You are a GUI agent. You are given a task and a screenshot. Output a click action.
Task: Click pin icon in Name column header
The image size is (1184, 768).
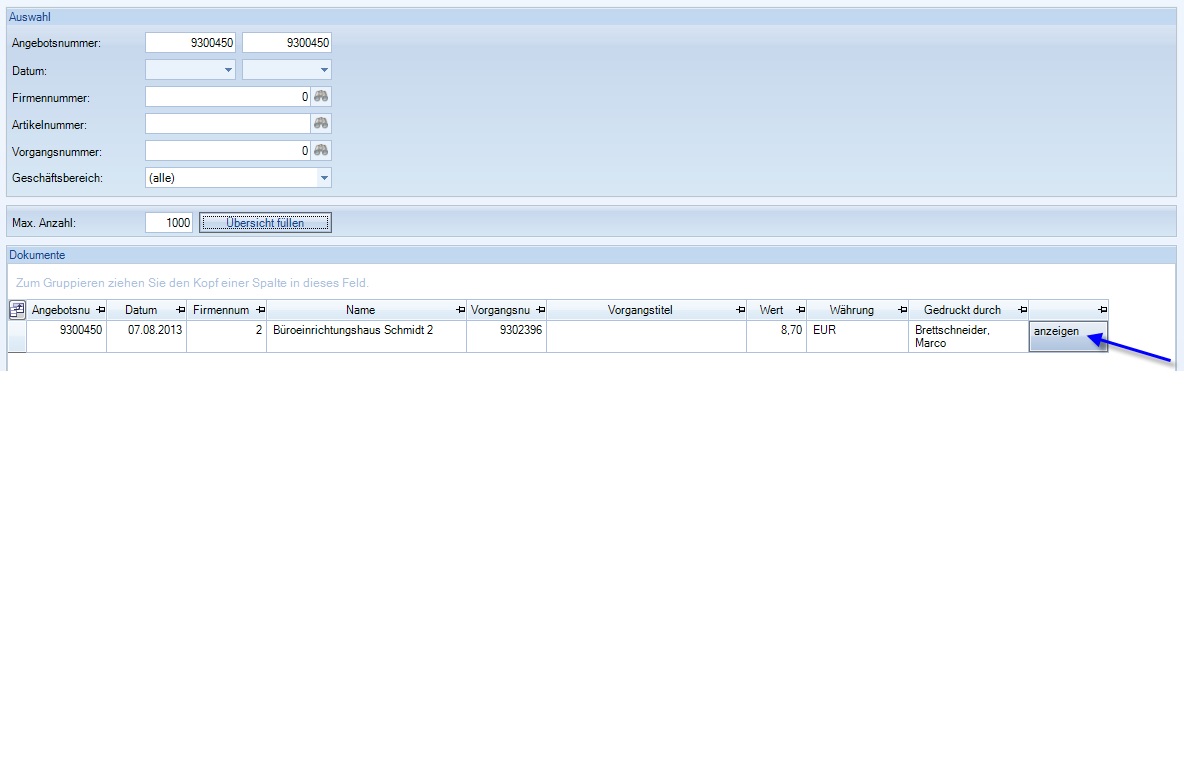pyautogui.click(x=460, y=310)
